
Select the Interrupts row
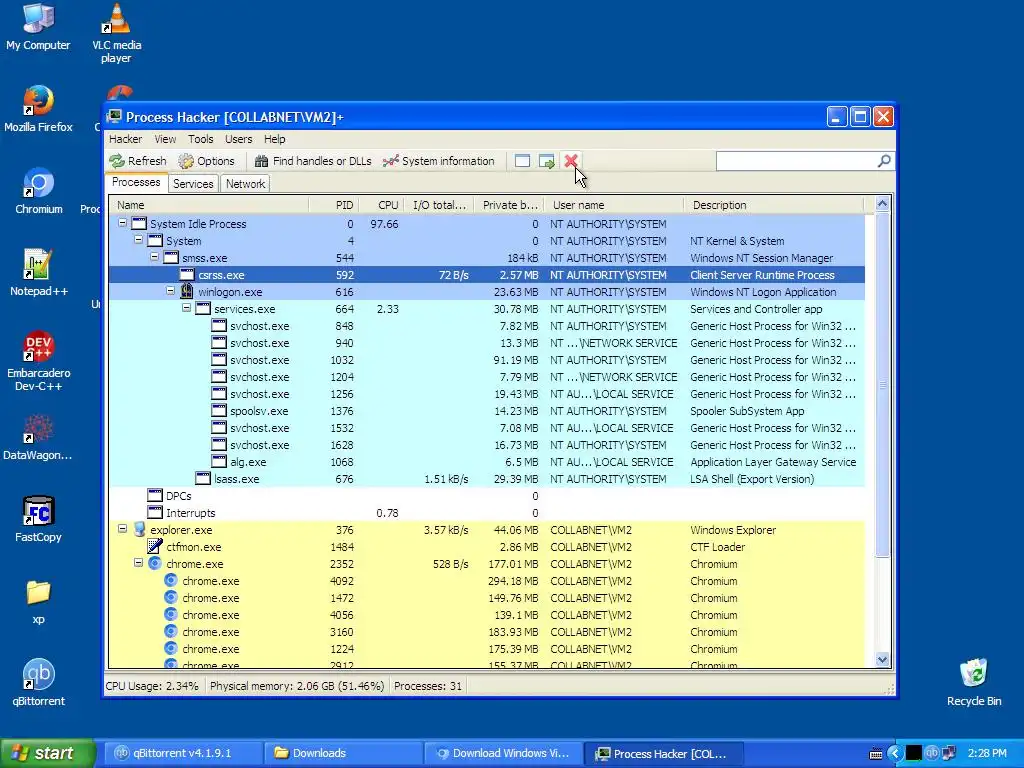tap(487, 513)
